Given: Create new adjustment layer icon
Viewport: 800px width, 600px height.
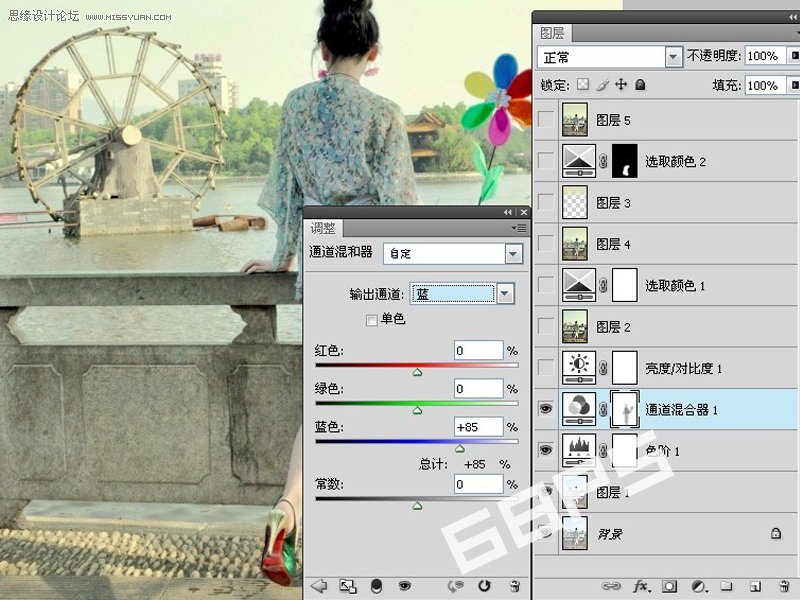Looking at the screenshot, I should [698, 586].
